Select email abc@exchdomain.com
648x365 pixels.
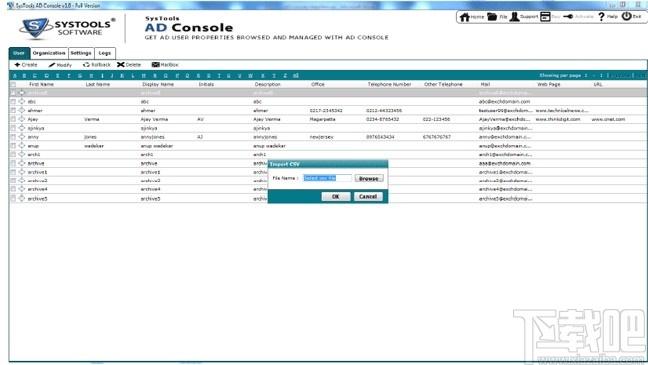click(504, 101)
